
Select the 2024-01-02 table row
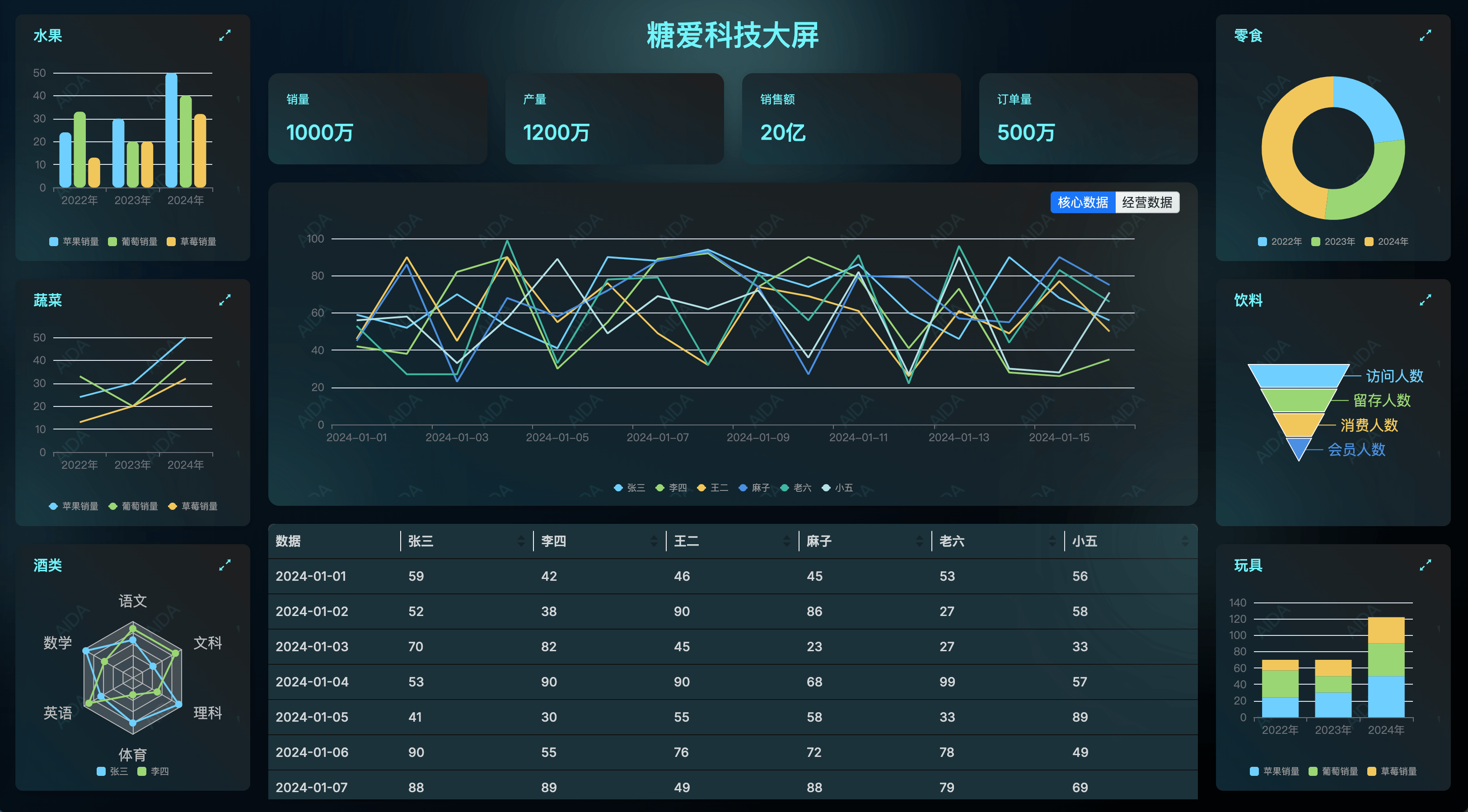[x=733, y=611]
